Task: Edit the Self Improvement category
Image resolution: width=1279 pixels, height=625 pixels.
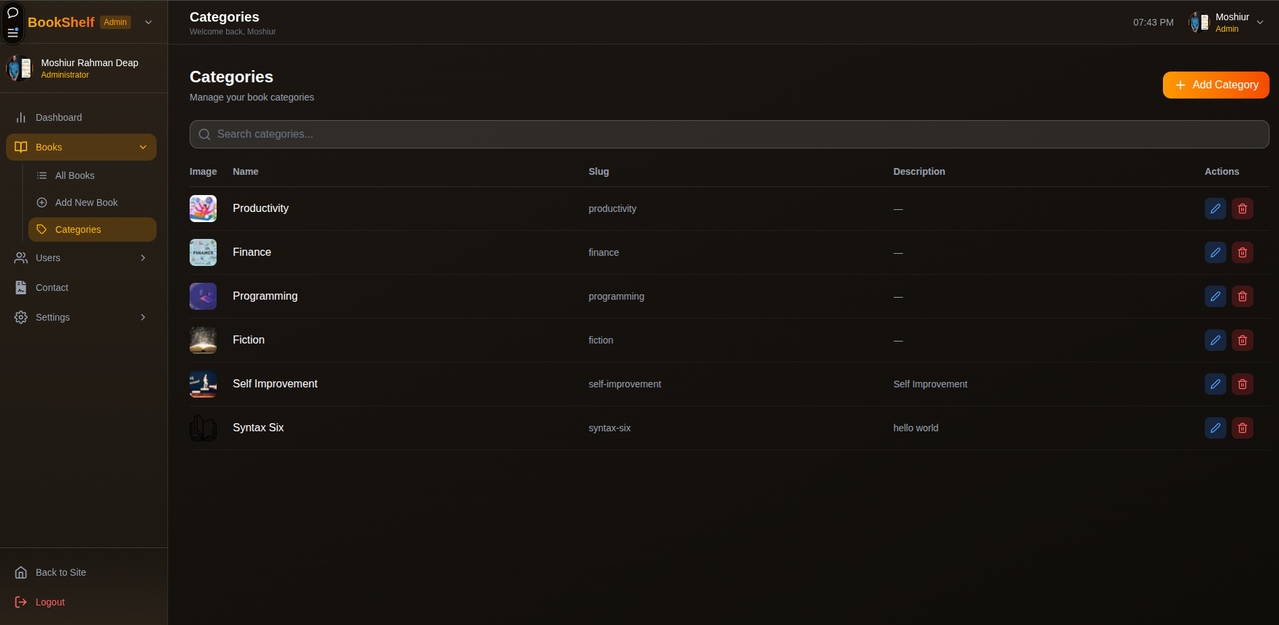Action: pos(1215,384)
